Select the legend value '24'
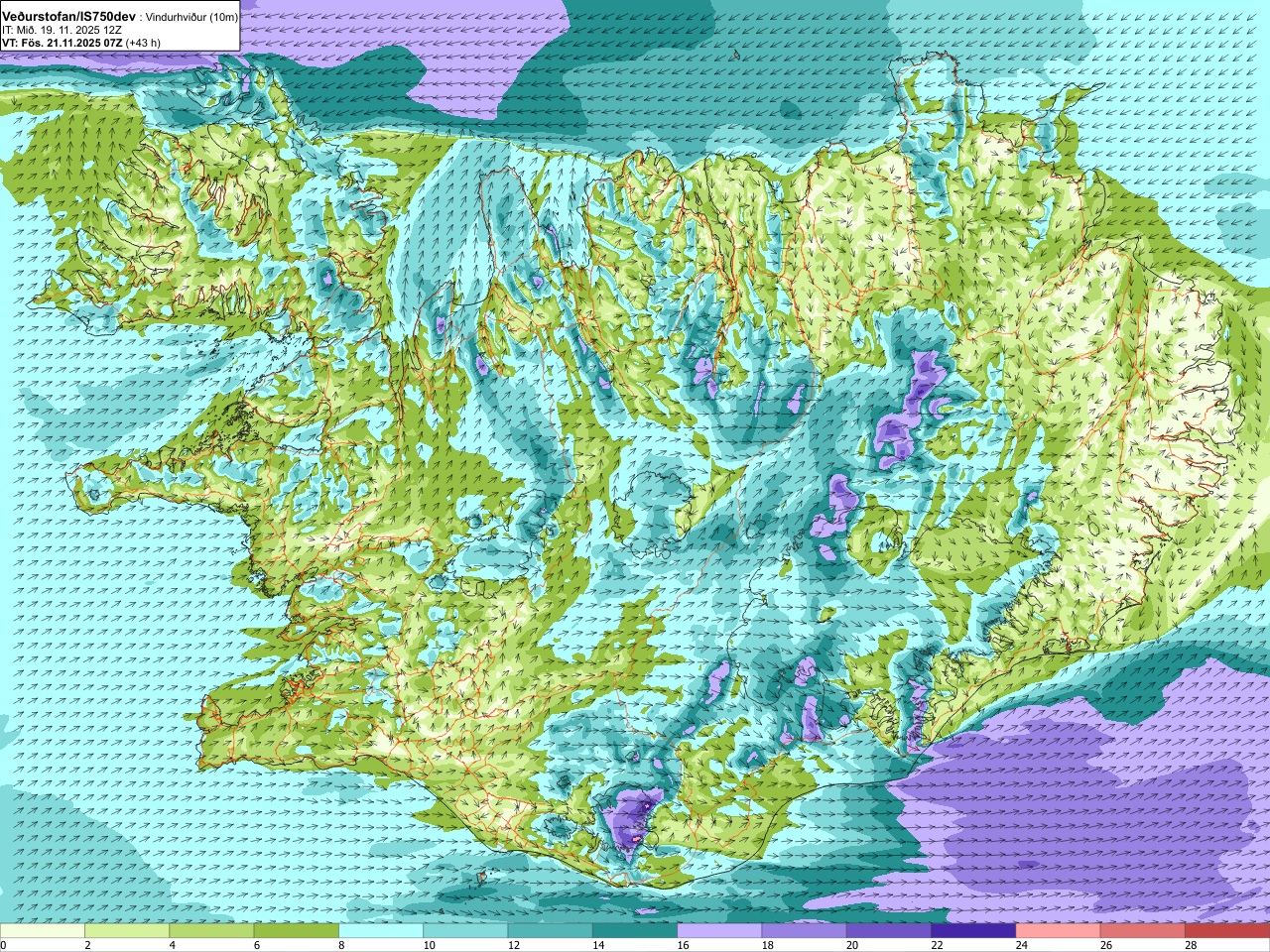This screenshot has width=1270, height=952. [1022, 945]
